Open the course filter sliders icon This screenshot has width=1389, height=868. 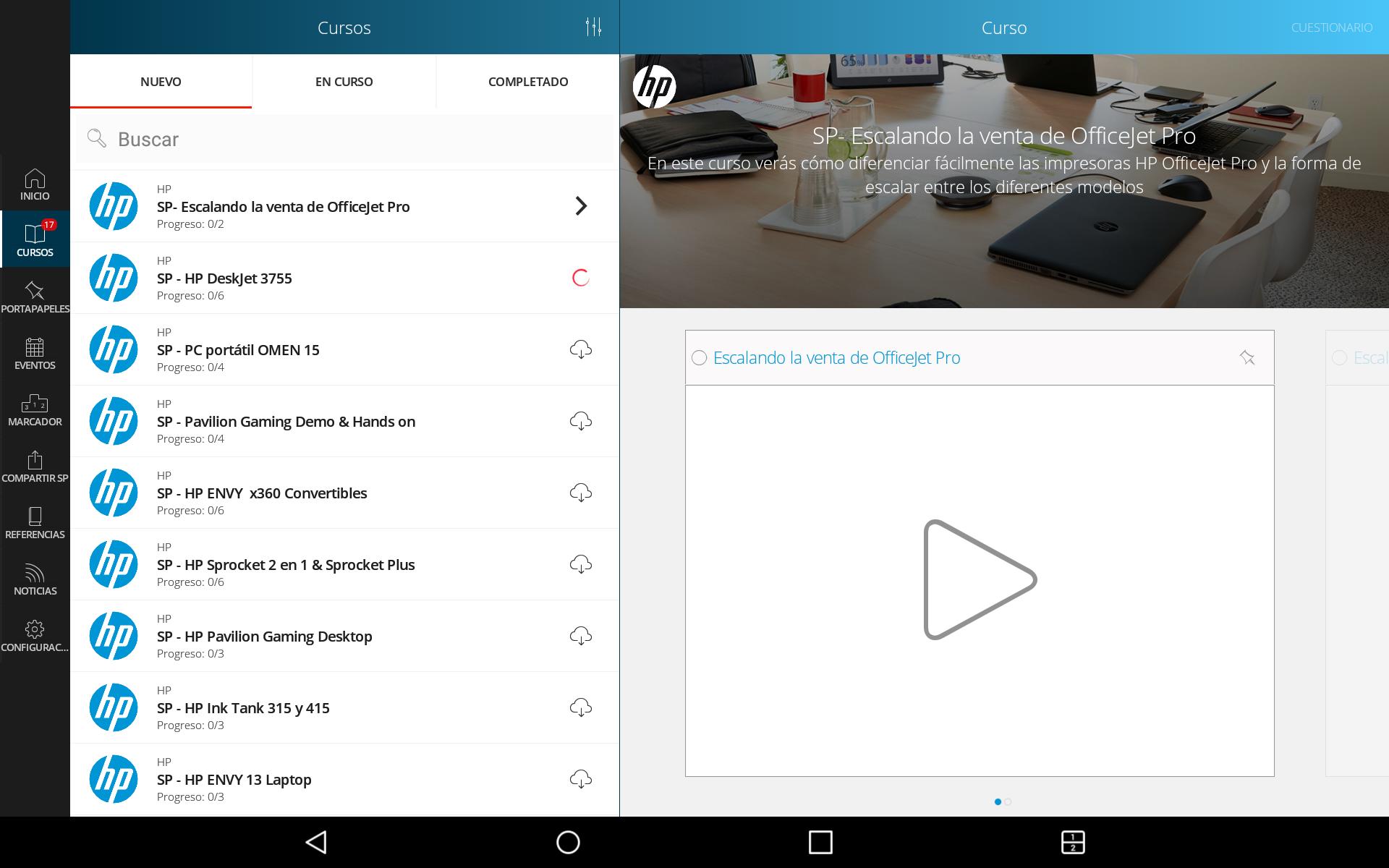pos(593,27)
